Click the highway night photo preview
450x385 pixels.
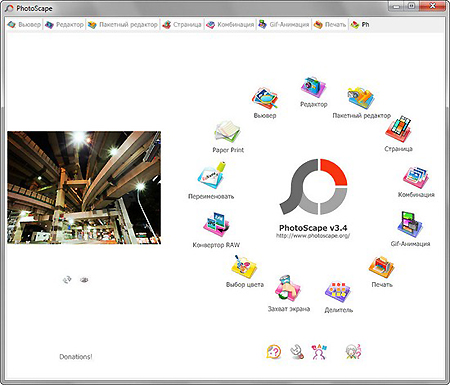tap(84, 187)
